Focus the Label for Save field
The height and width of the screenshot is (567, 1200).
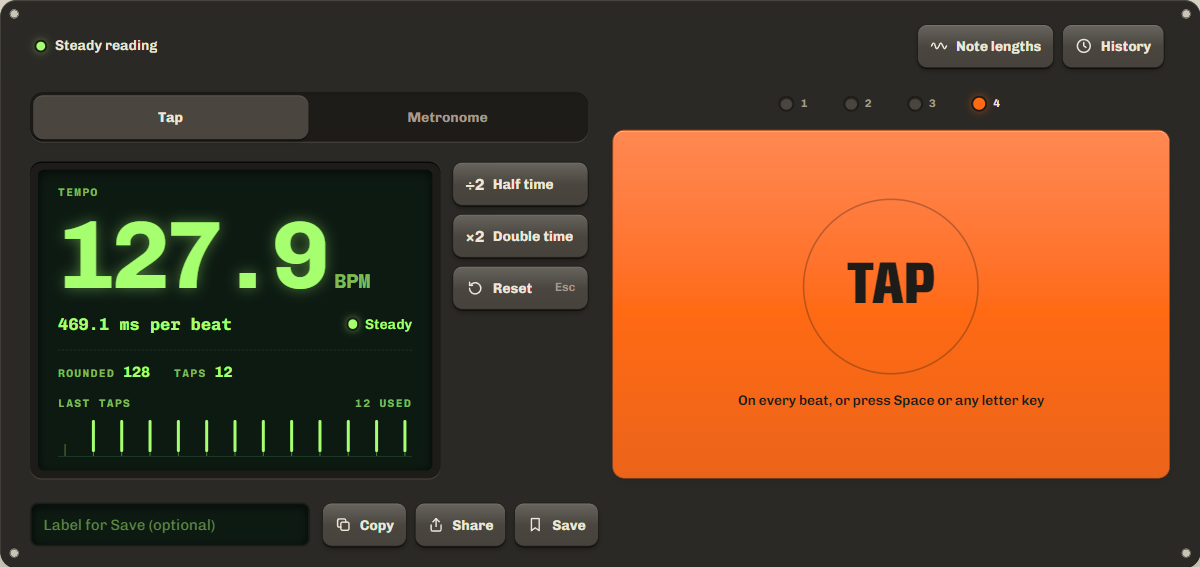point(170,525)
